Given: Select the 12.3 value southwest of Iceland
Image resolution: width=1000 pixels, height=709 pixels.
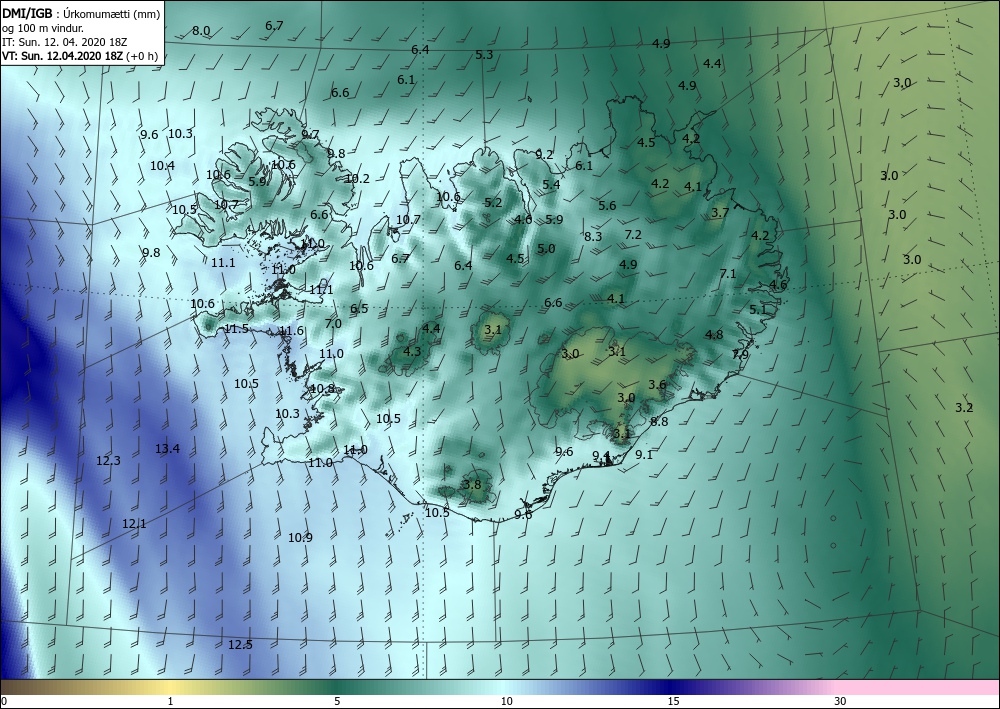Looking at the screenshot, I should point(108,460).
